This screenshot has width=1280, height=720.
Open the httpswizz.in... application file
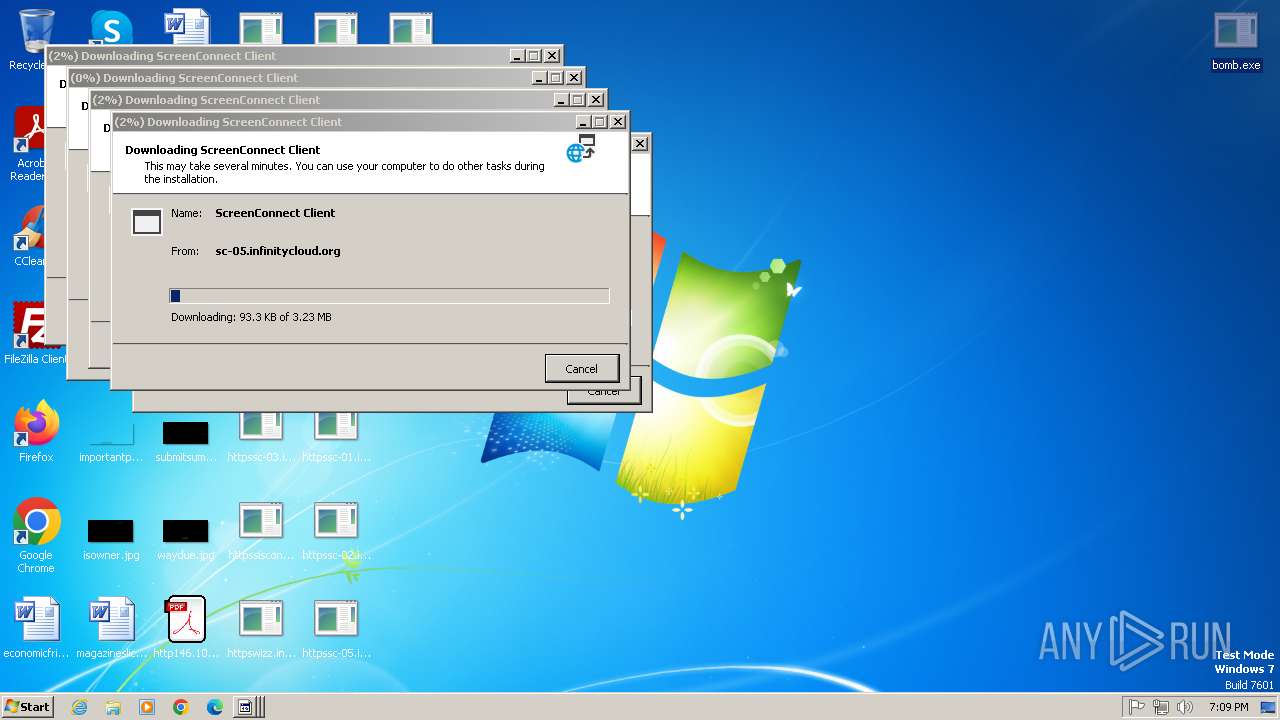pos(261,629)
